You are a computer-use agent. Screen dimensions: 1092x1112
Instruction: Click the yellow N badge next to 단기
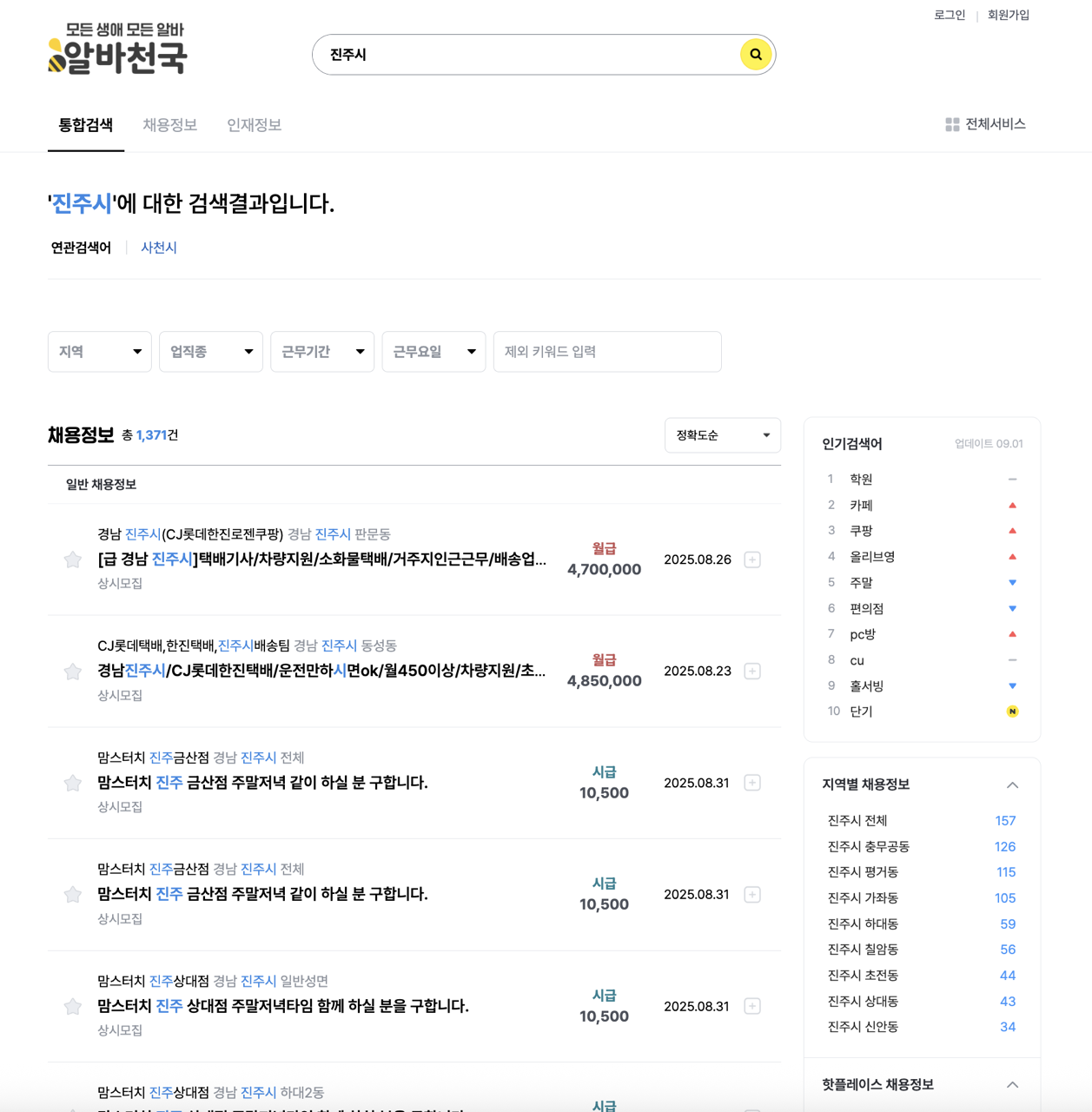(1012, 711)
